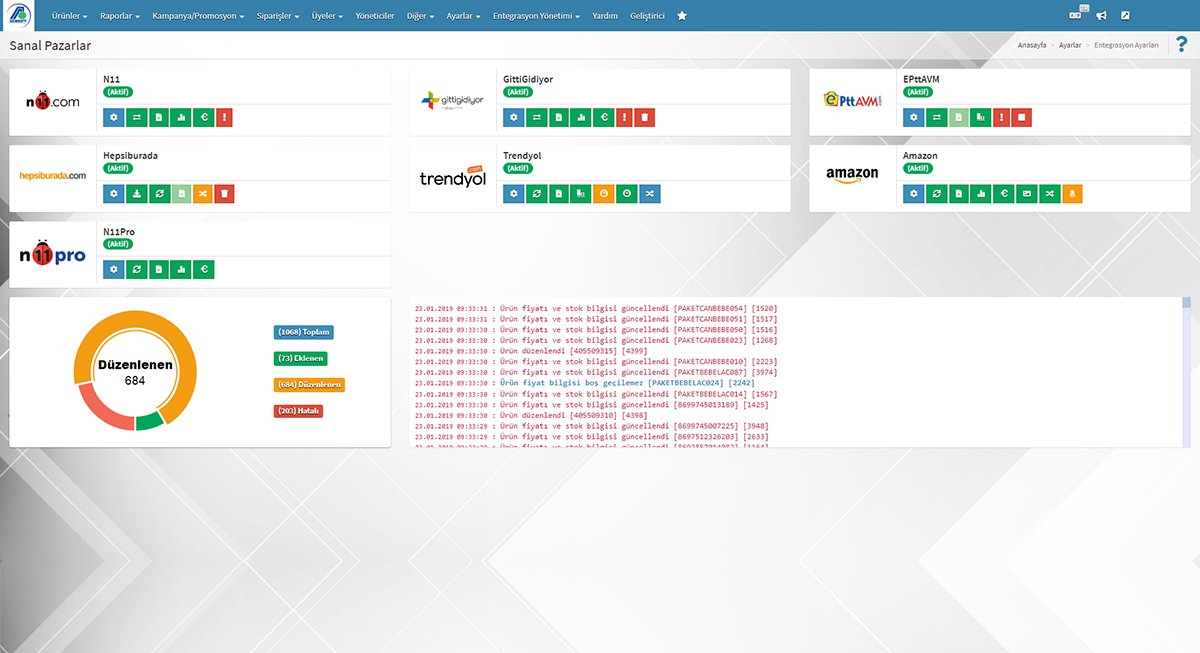Click the red trash icon for Hepsiburada

tap(224, 194)
